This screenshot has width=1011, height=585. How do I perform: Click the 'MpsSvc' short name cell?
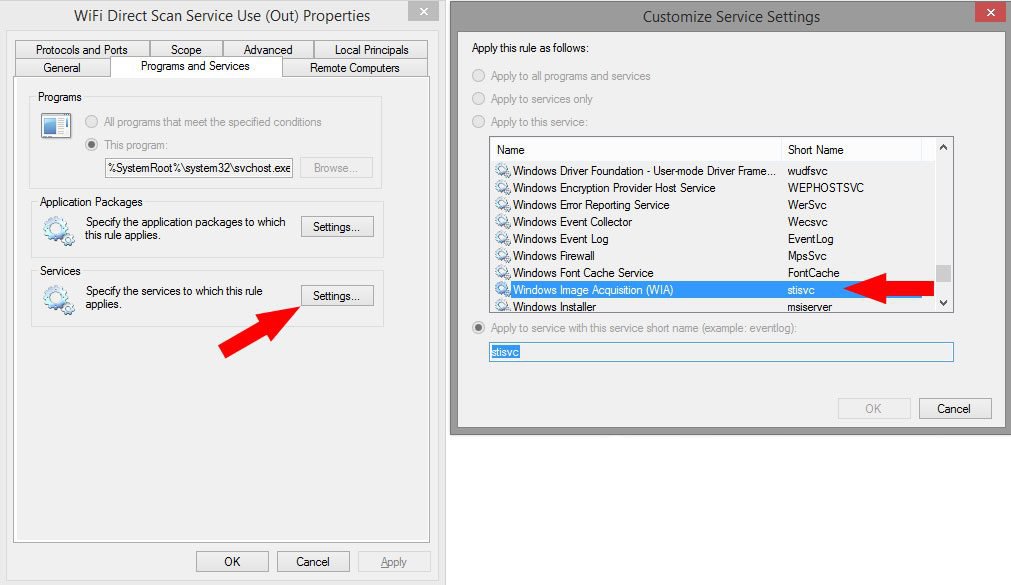coord(807,255)
